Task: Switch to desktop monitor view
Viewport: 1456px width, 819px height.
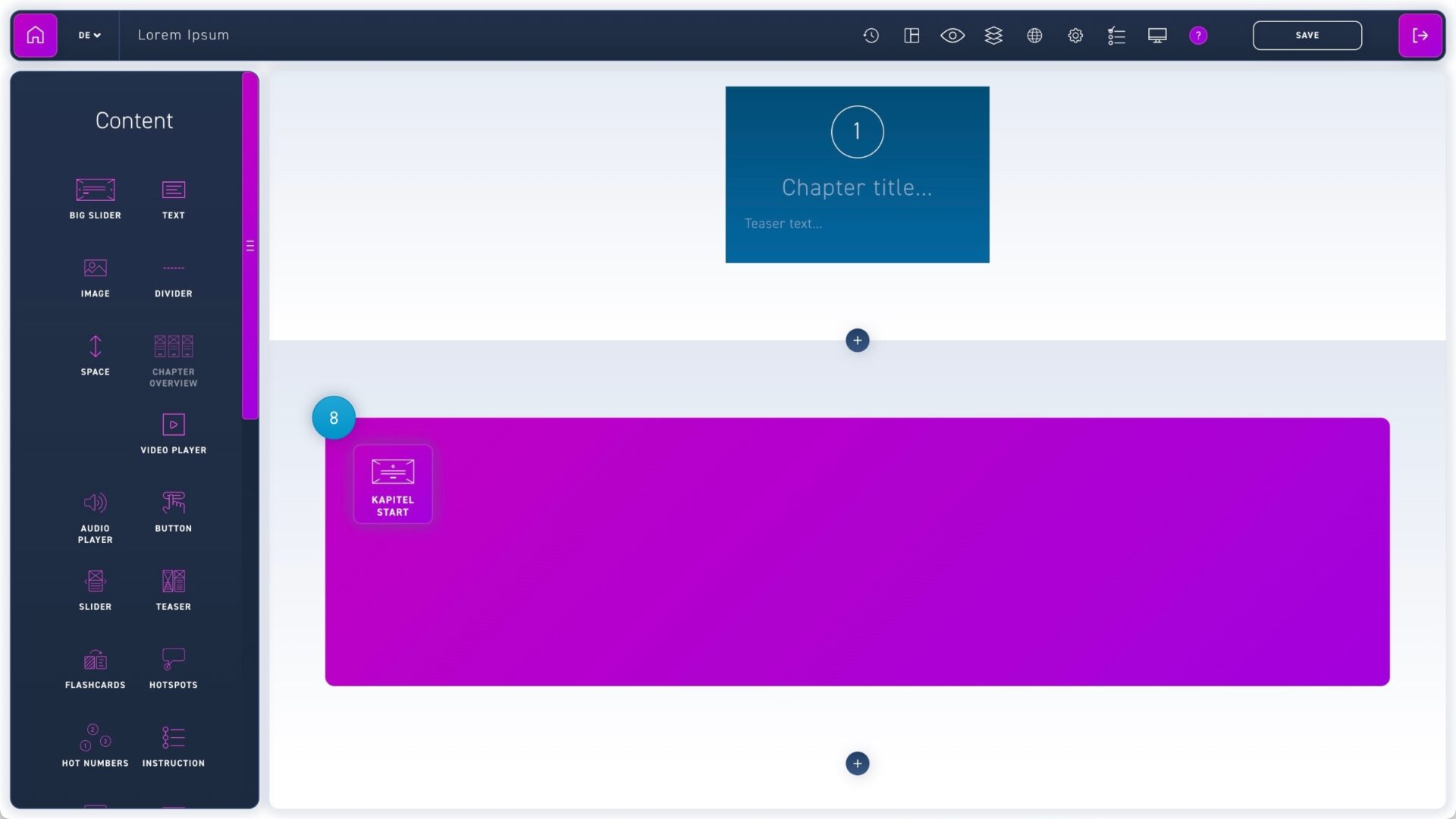Action: (x=1157, y=36)
